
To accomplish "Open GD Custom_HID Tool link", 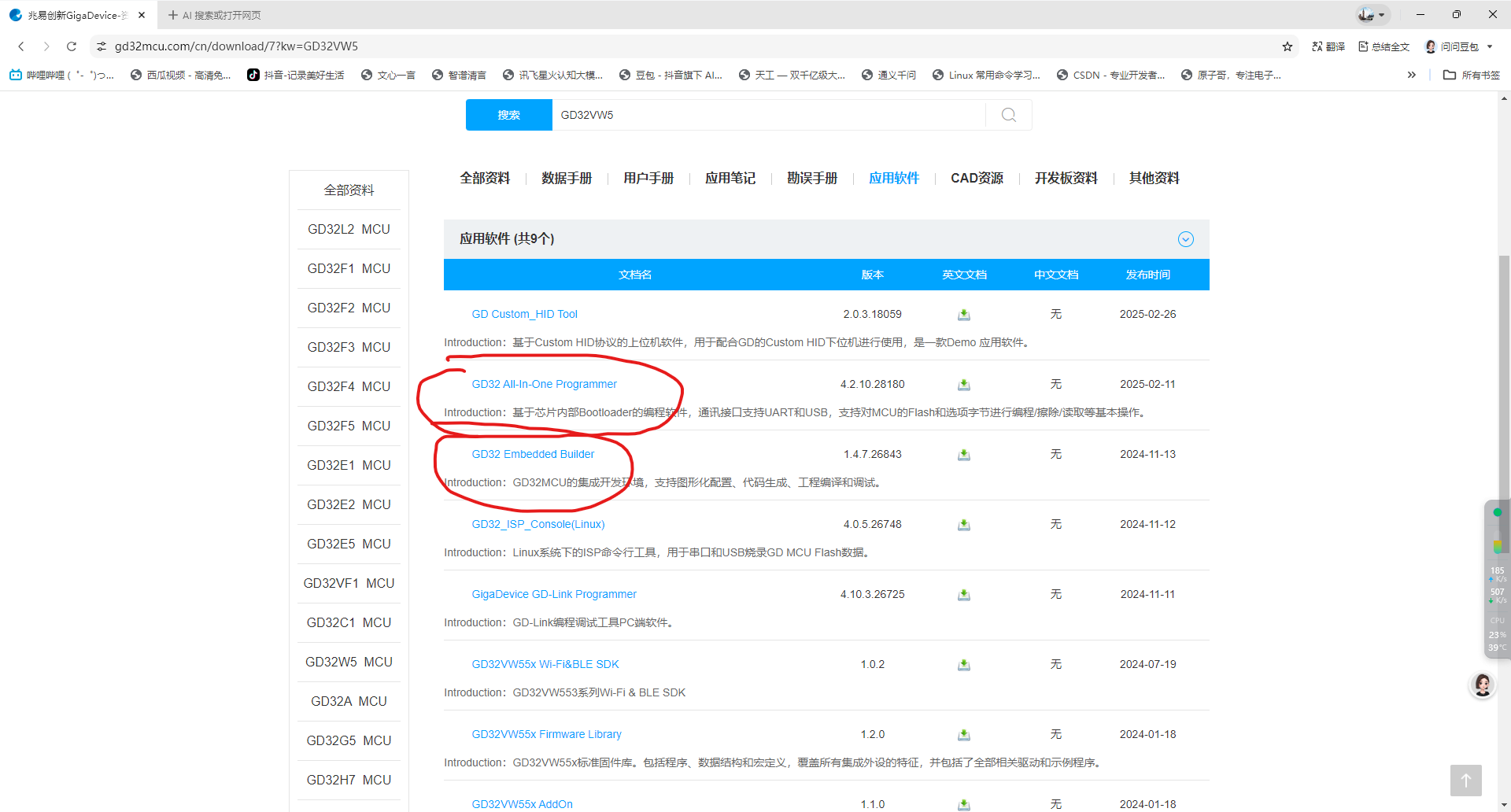I will (x=525, y=314).
